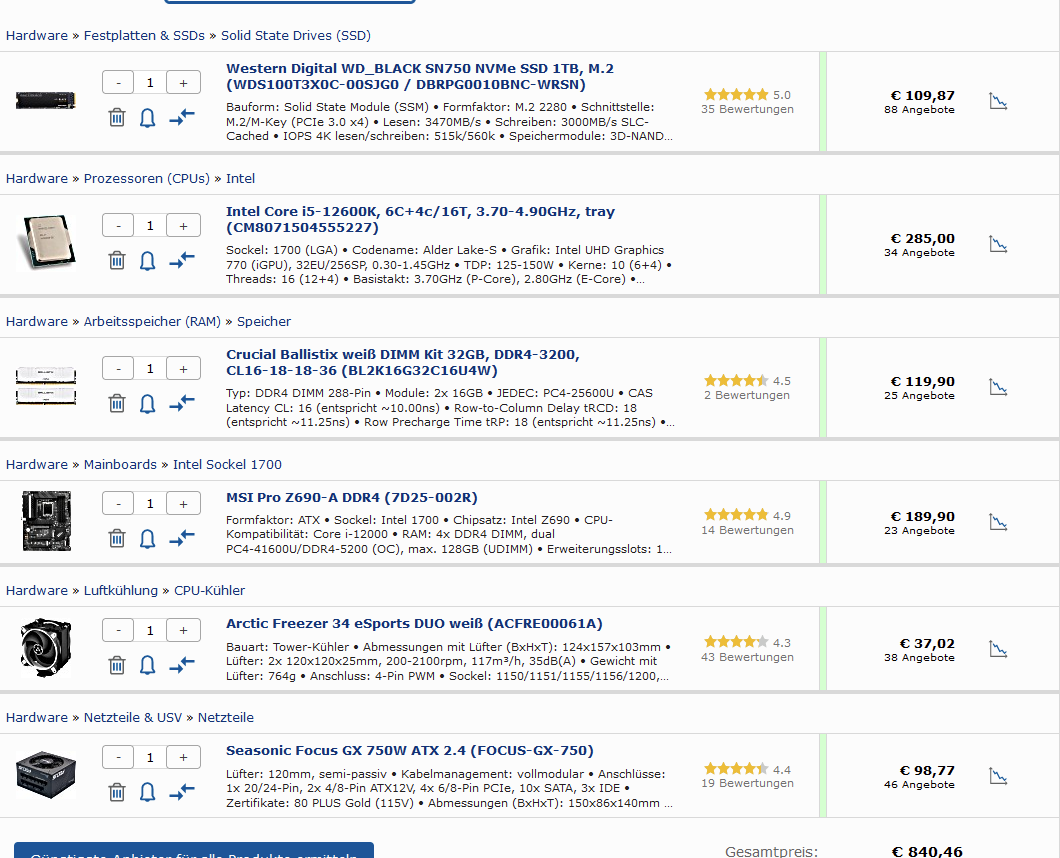Image resolution: width=1060 pixels, height=858 pixels.
Task: Open MSI Pro Z690-A DDR4 product link
Action: [x=352, y=498]
